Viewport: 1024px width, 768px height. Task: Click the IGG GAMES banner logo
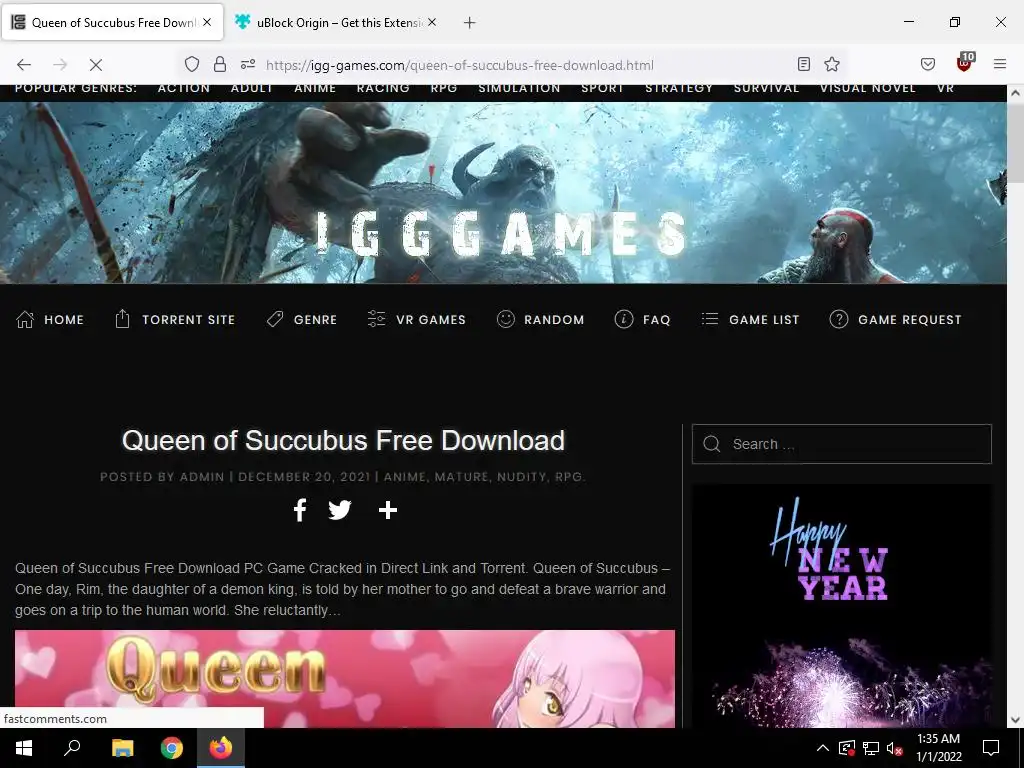502,234
